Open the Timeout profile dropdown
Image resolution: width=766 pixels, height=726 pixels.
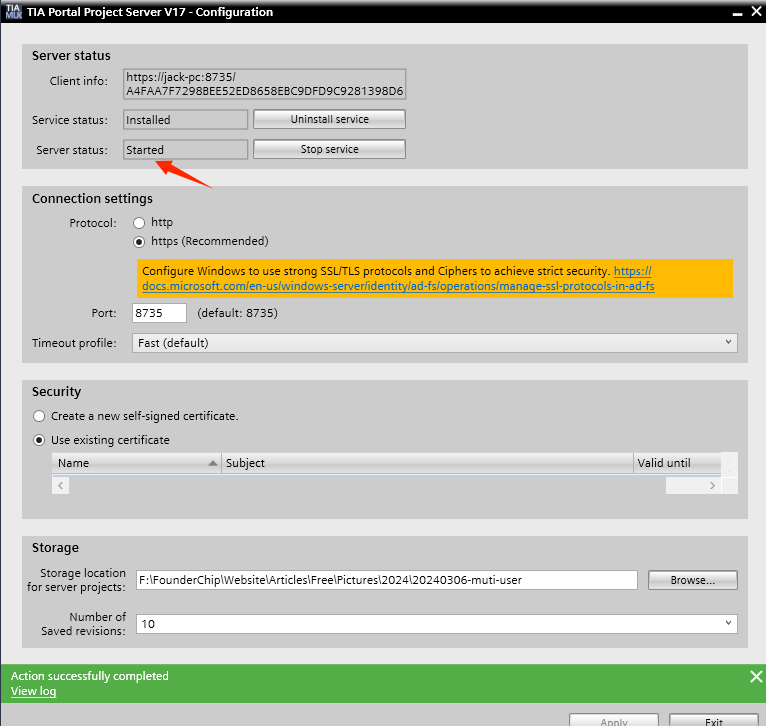(x=434, y=343)
